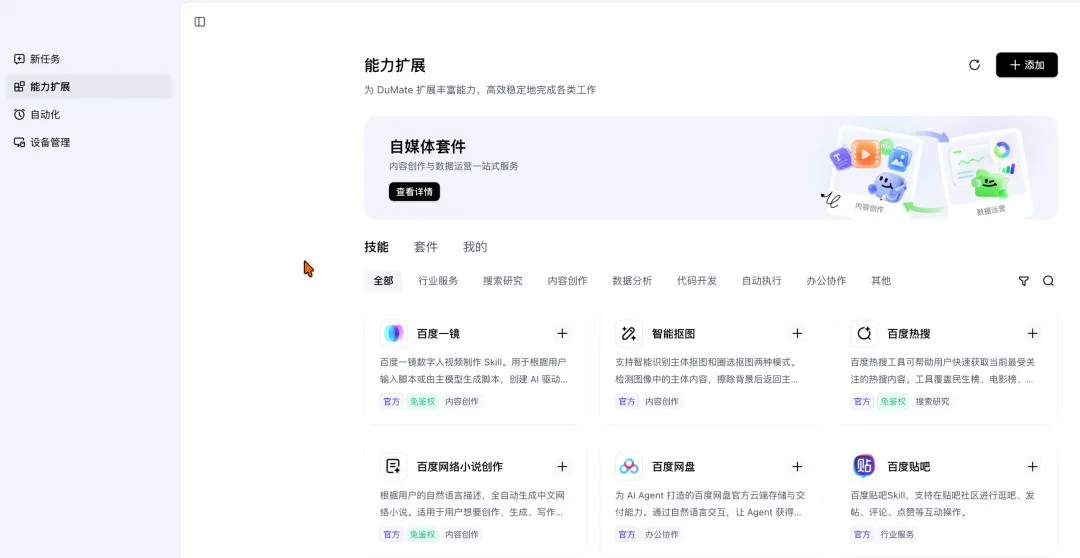Filter skills by 数据分析
This screenshot has width=1080, height=558.
[632, 280]
